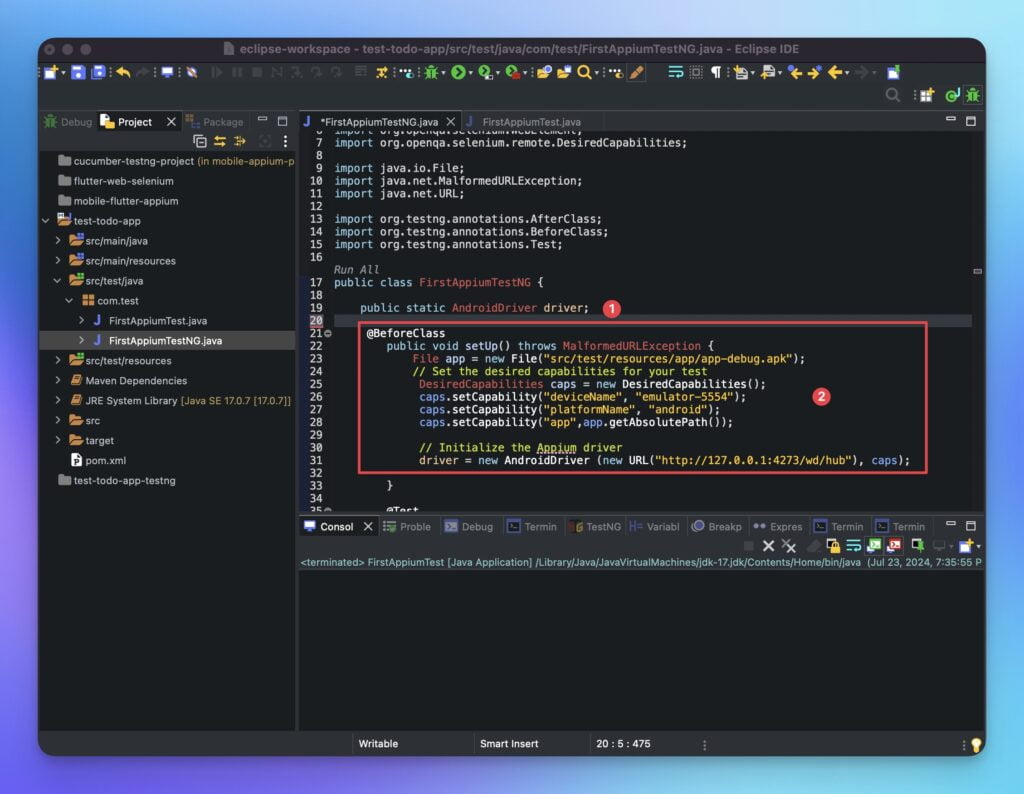Click the Undo arrow icon
1024x794 pixels.
123,72
